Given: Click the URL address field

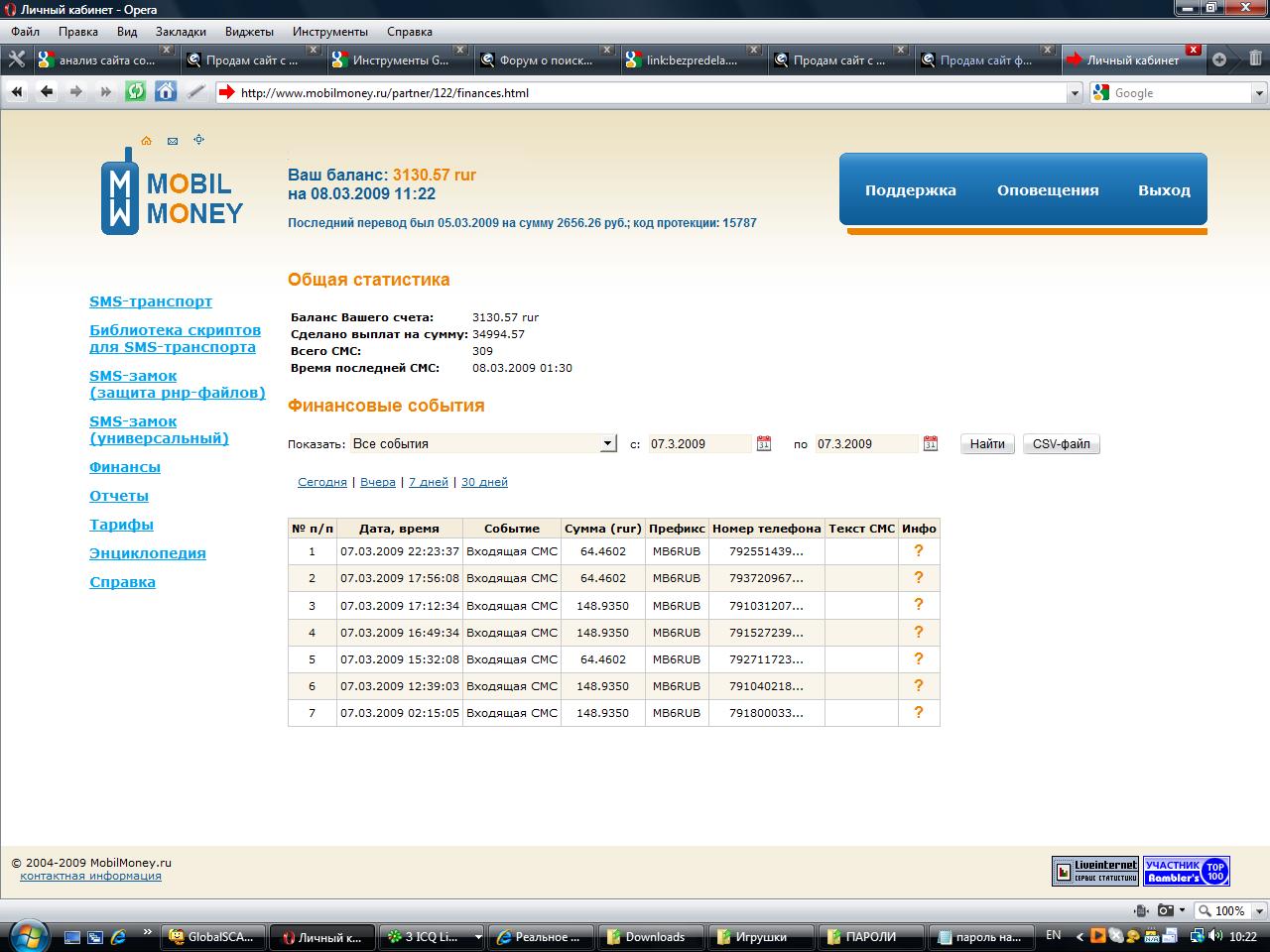Looking at the screenshot, I should pos(651,93).
